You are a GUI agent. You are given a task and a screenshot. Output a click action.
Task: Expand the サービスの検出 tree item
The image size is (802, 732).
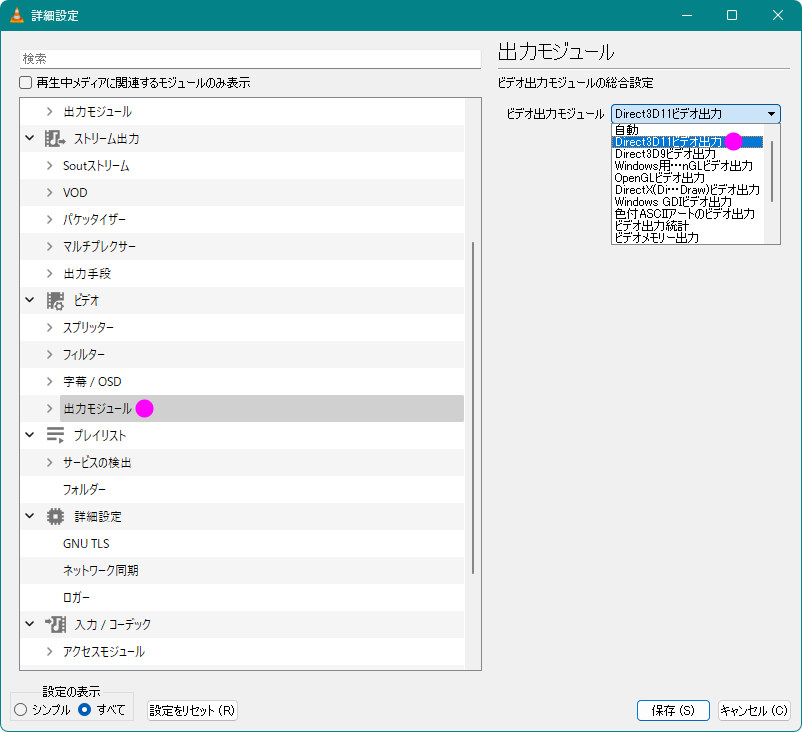(x=50, y=462)
